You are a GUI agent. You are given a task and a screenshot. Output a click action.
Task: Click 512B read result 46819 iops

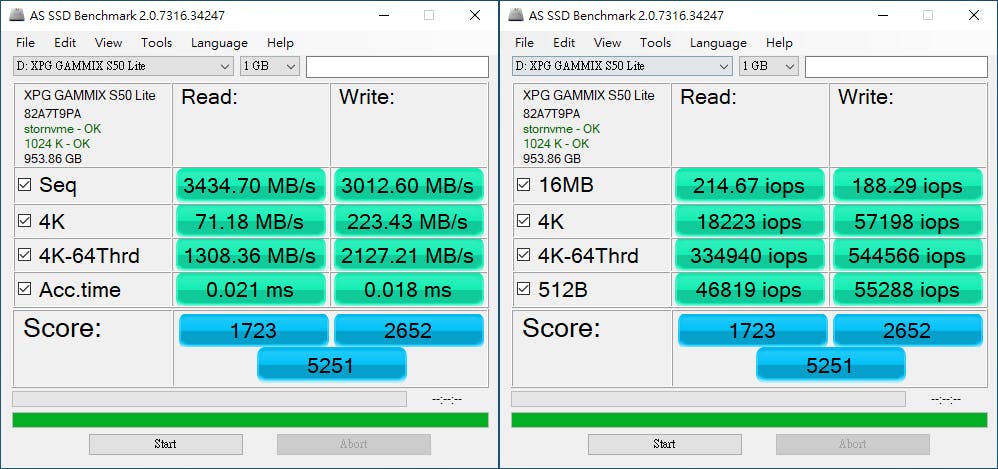749,290
